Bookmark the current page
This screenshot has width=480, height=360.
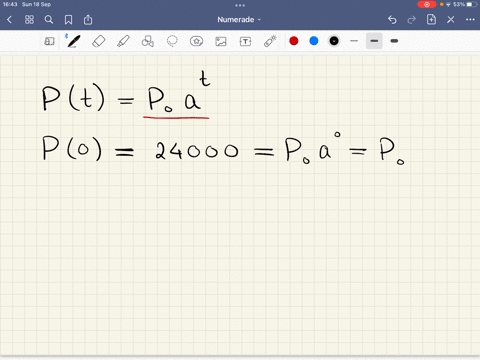tap(68, 20)
